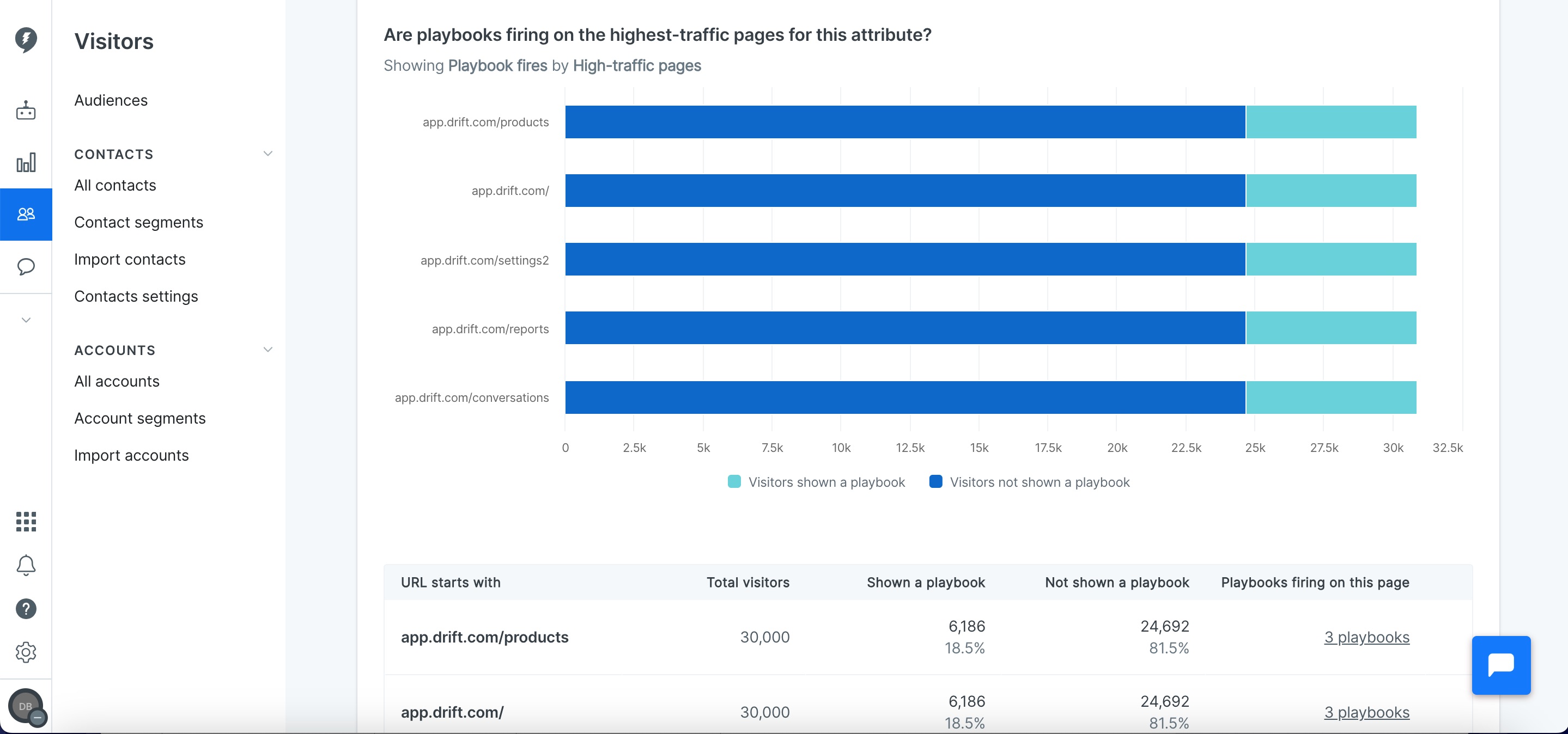Click dark blue bar for app.drift.com/settings2
The height and width of the screenshot is (734, 1568).
point(905,259)
